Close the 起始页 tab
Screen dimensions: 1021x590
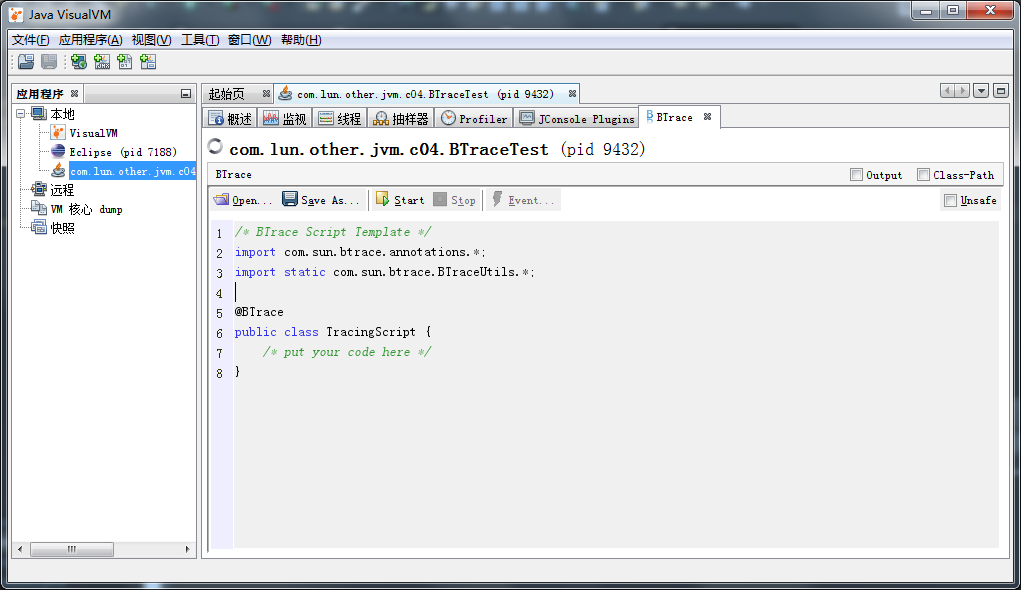coord(266,94)
